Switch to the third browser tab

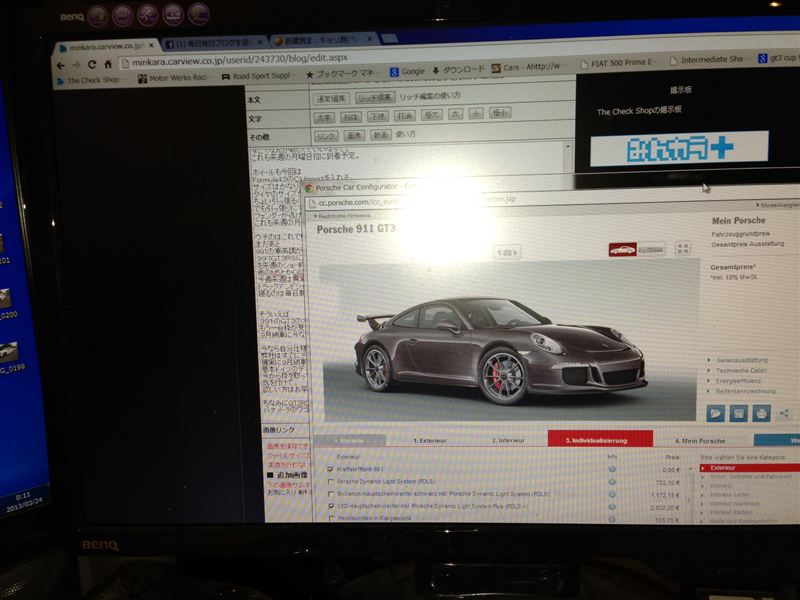click(x=323, y=39)
